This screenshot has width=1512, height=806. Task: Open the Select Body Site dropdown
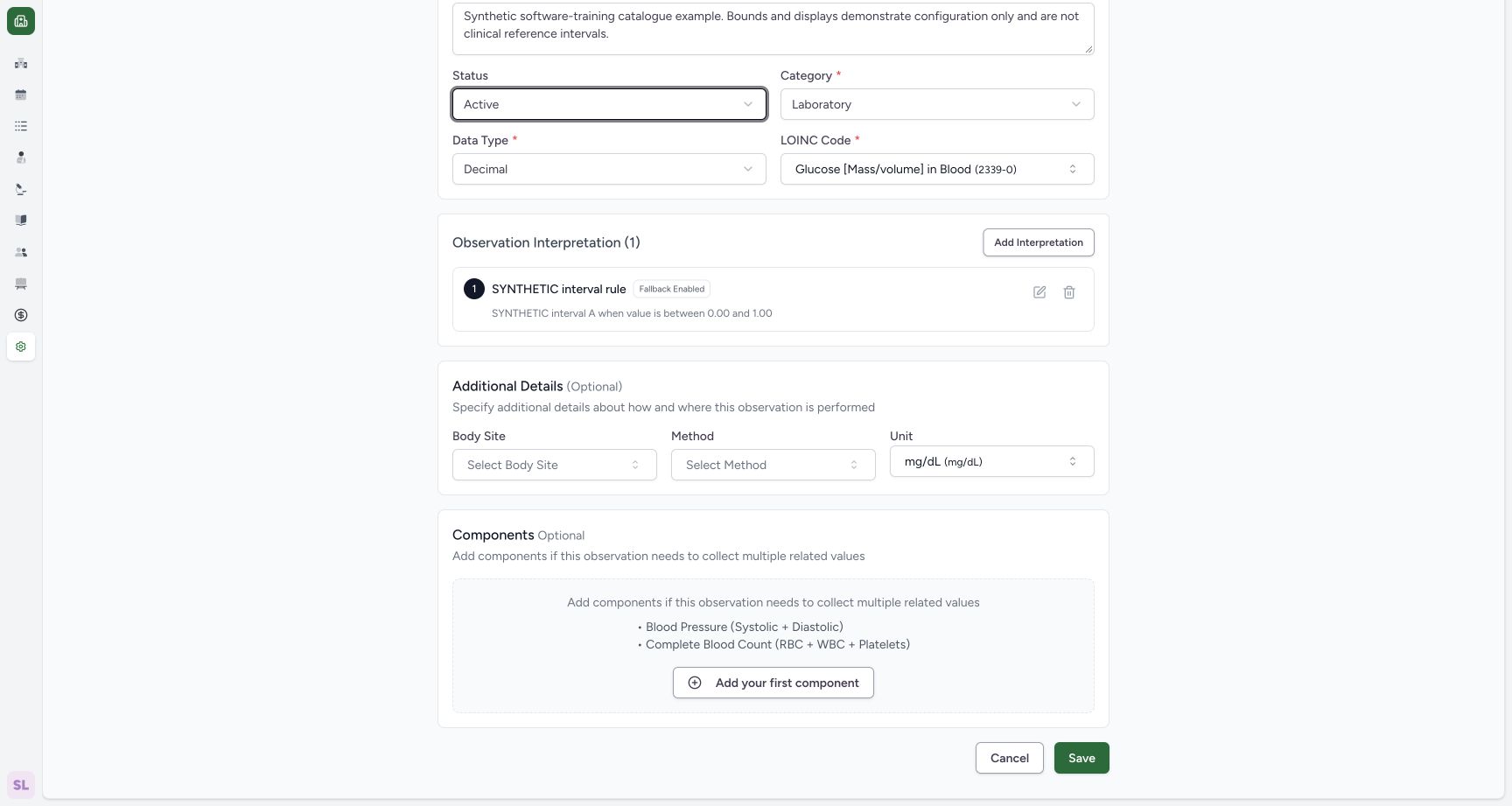point(555,465)
